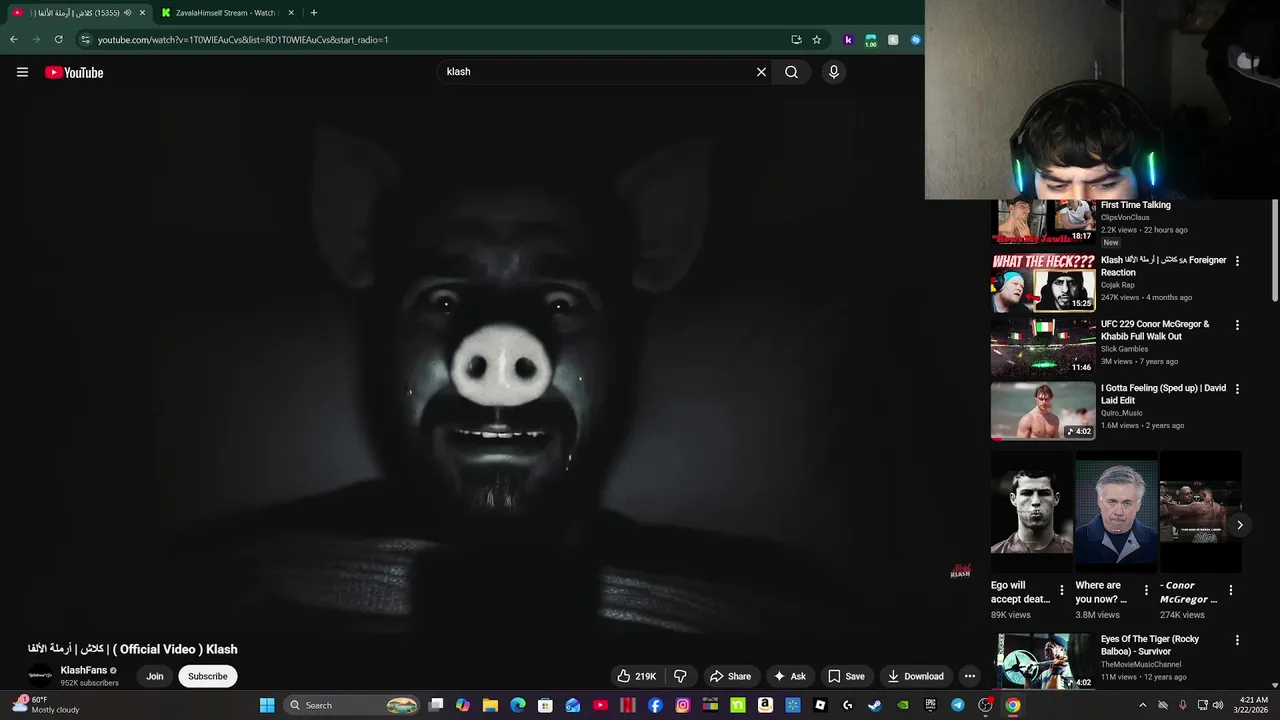The width and height of the screenshot is (1280, 720).
Task: Open options for I Gotta Feeling video
Action: pos(1237,389)
